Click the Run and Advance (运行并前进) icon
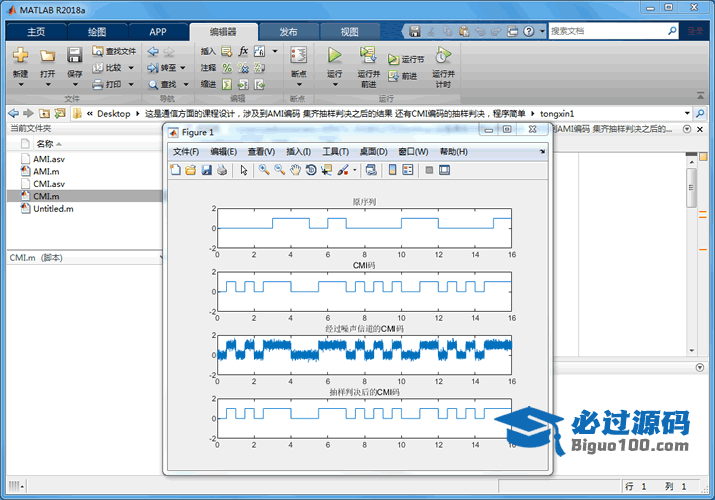715x500 pixels. tap(368, 55)
